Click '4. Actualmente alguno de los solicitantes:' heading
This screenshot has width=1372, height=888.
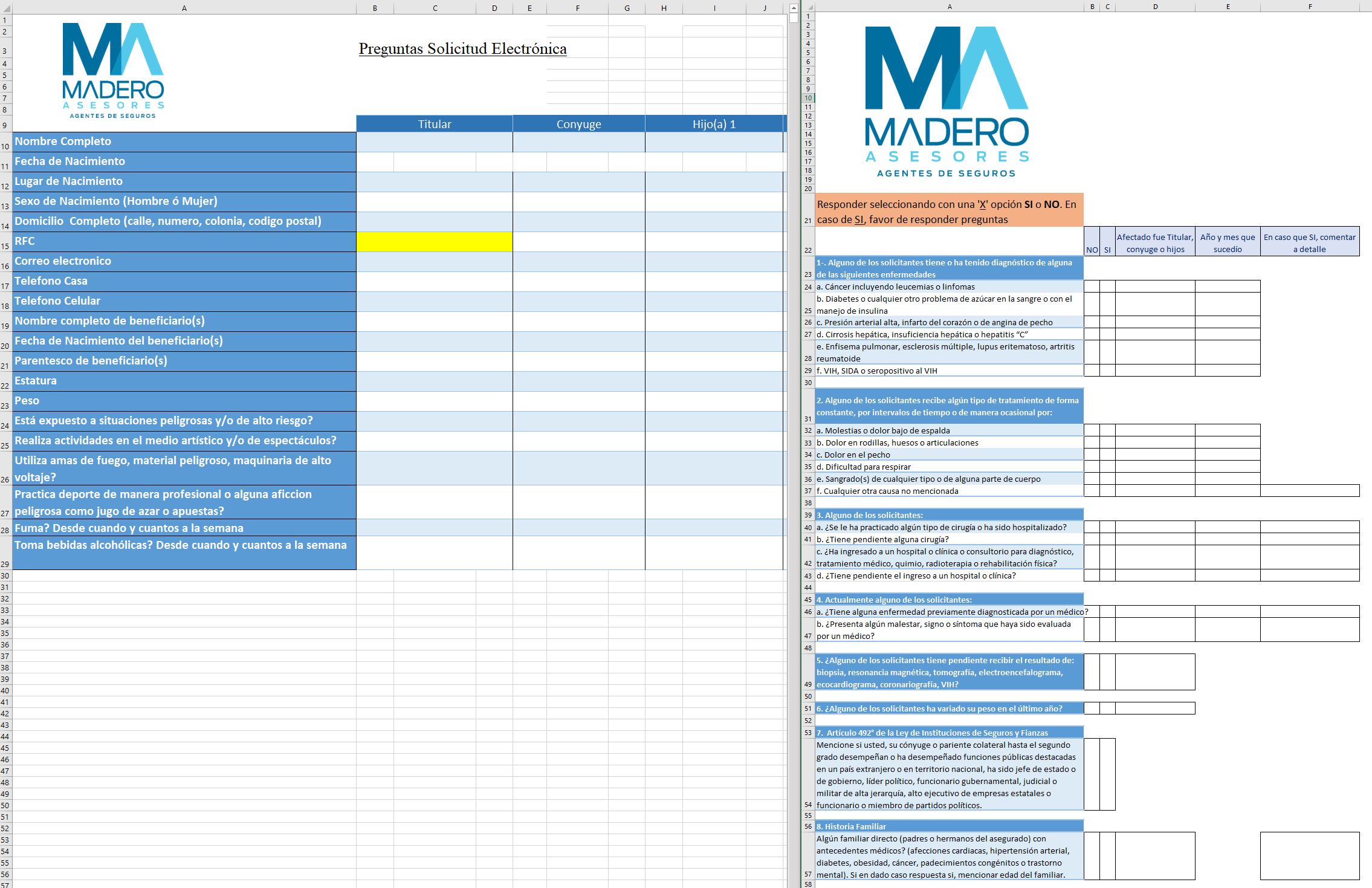pyautogui.click(x=949, y=600)
